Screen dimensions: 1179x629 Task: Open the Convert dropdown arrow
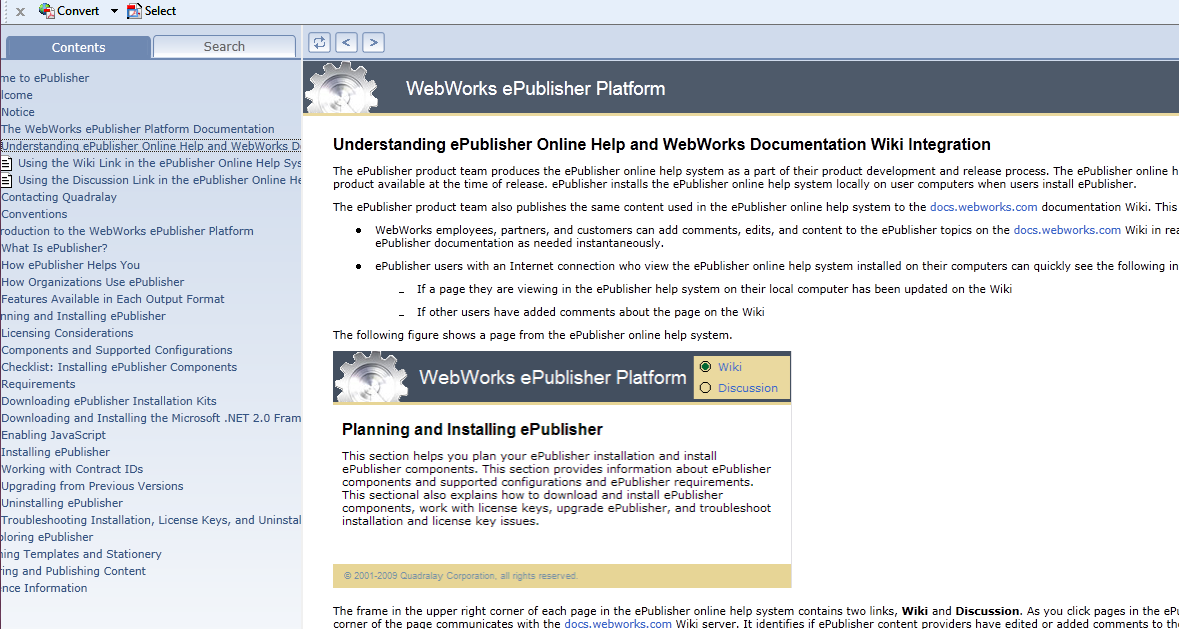point(114,11)
